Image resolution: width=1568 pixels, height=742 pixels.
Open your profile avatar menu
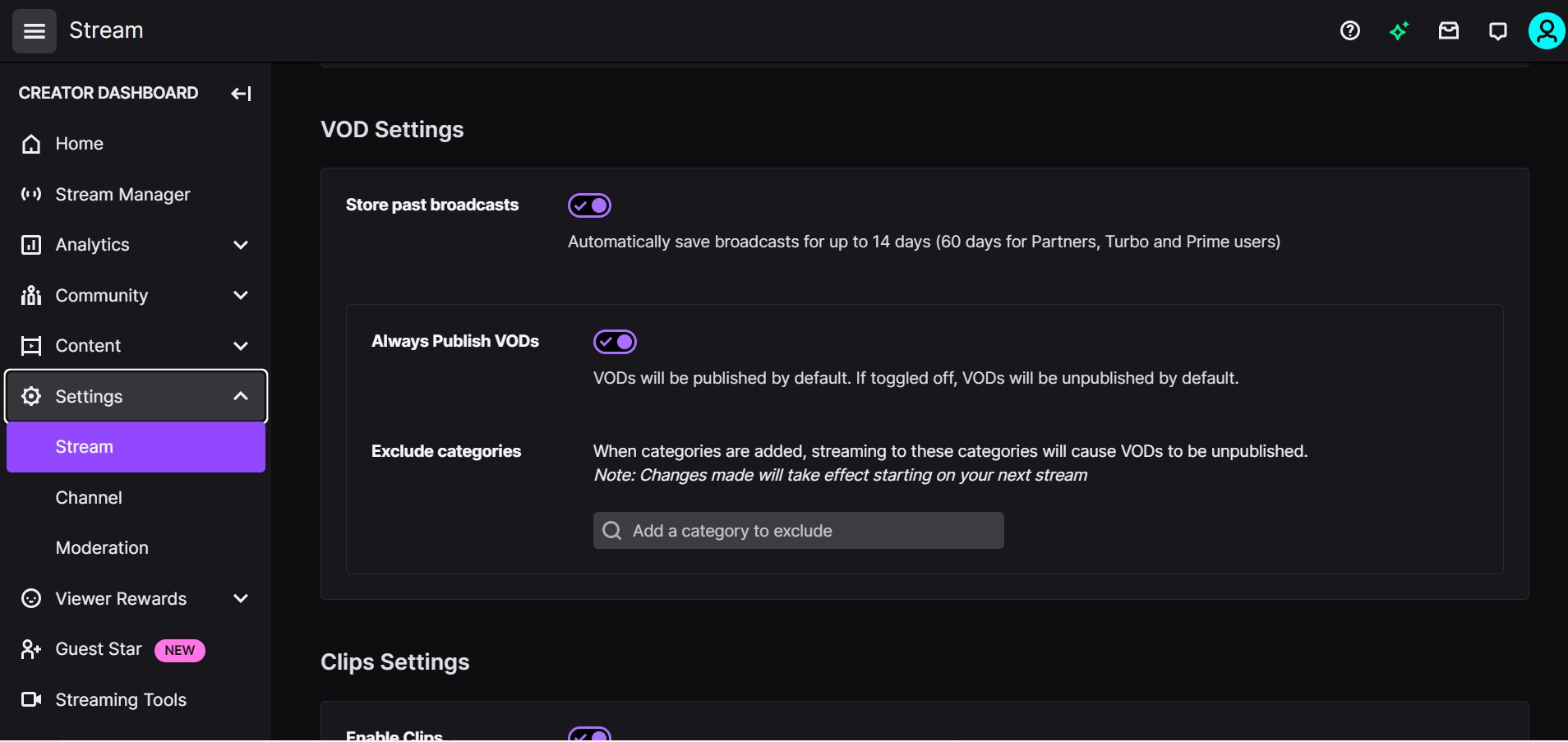pyautogui.click(x=1547, y=30)
